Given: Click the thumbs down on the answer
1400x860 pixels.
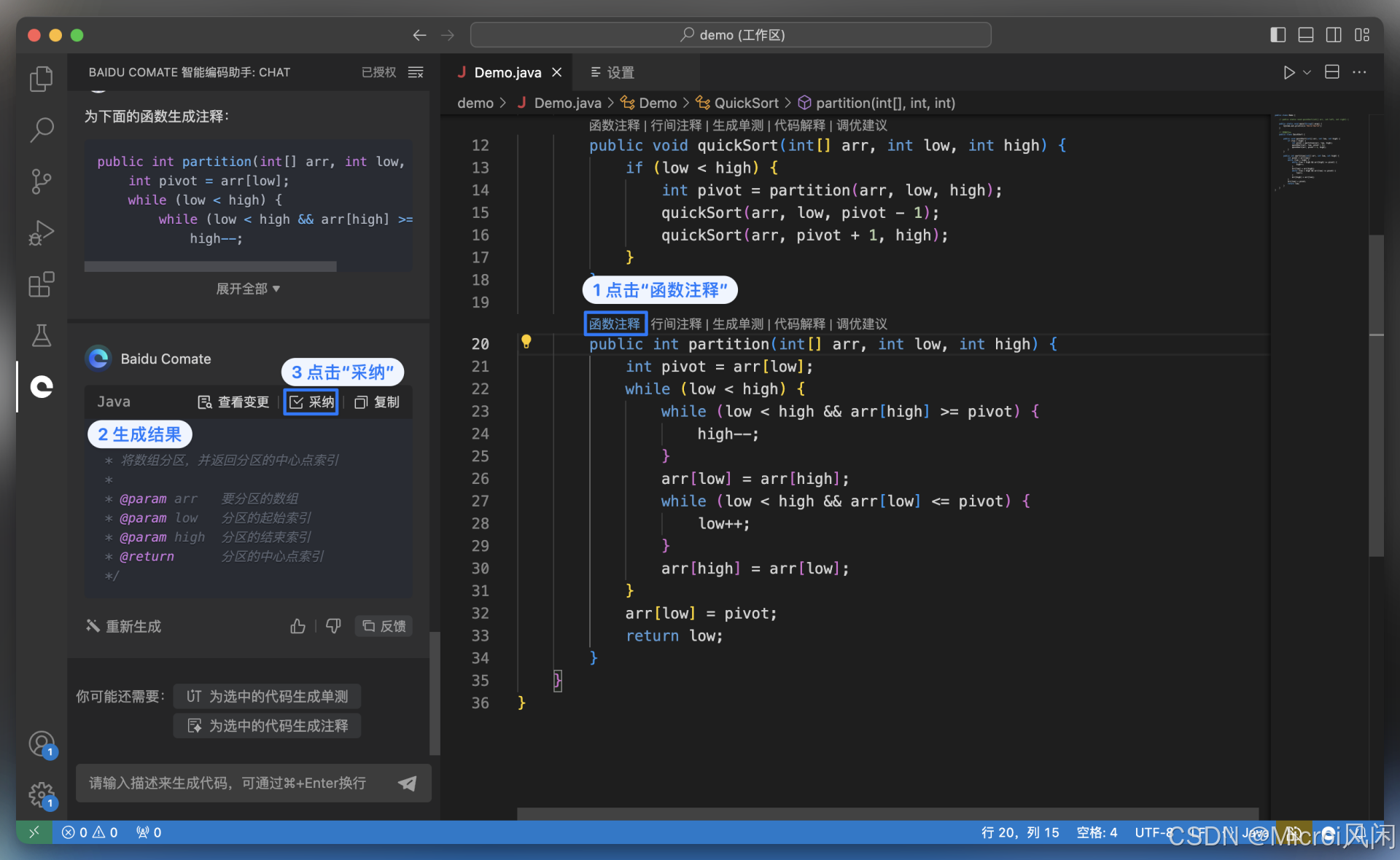Looking at the screenshot, I should point(333,626).
